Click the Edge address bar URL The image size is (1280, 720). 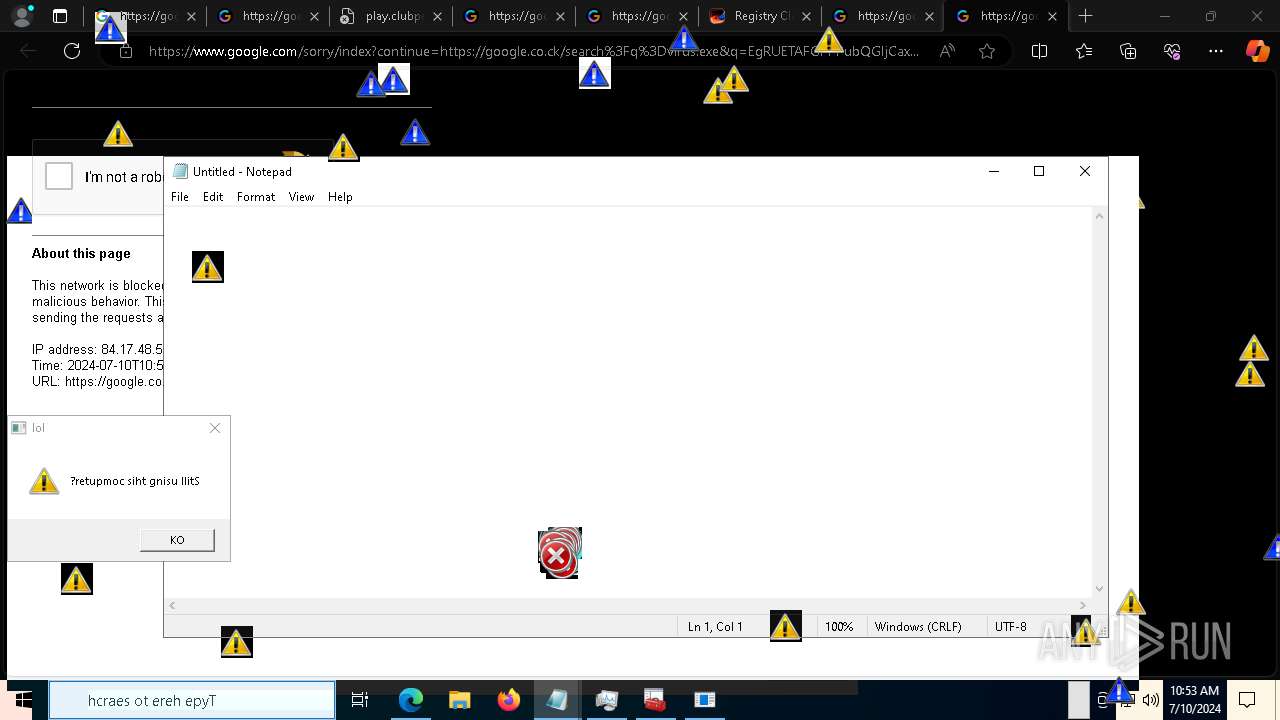533,51
